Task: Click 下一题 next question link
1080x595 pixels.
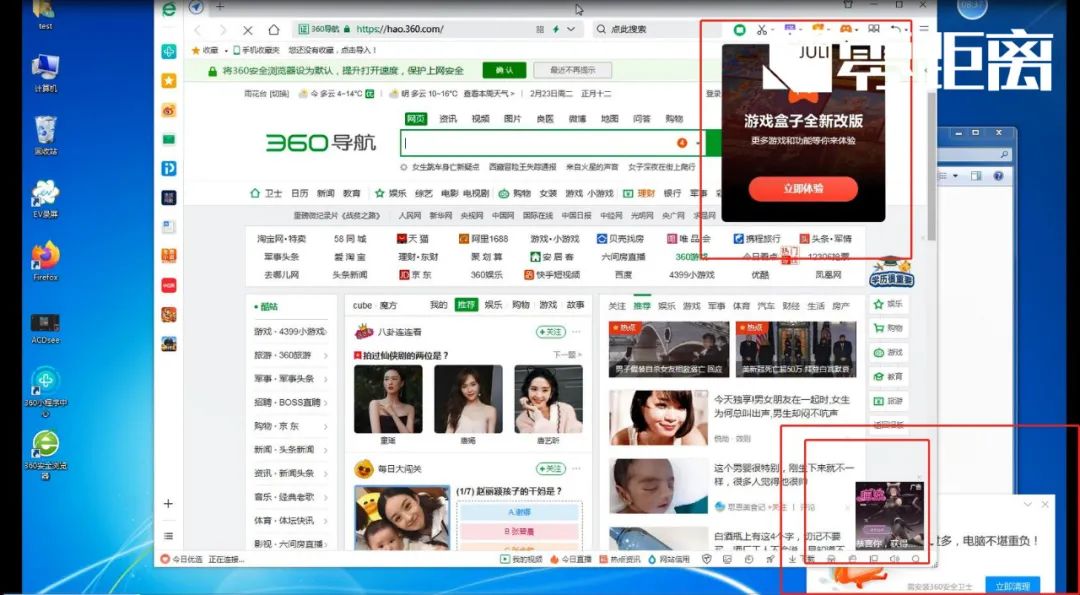Action: 567,355
